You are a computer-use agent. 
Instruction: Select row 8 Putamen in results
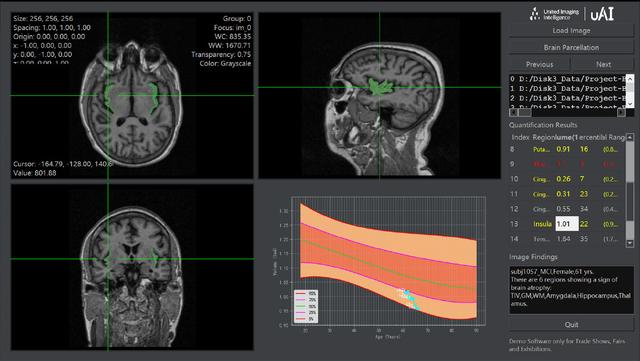coord(567,149)
